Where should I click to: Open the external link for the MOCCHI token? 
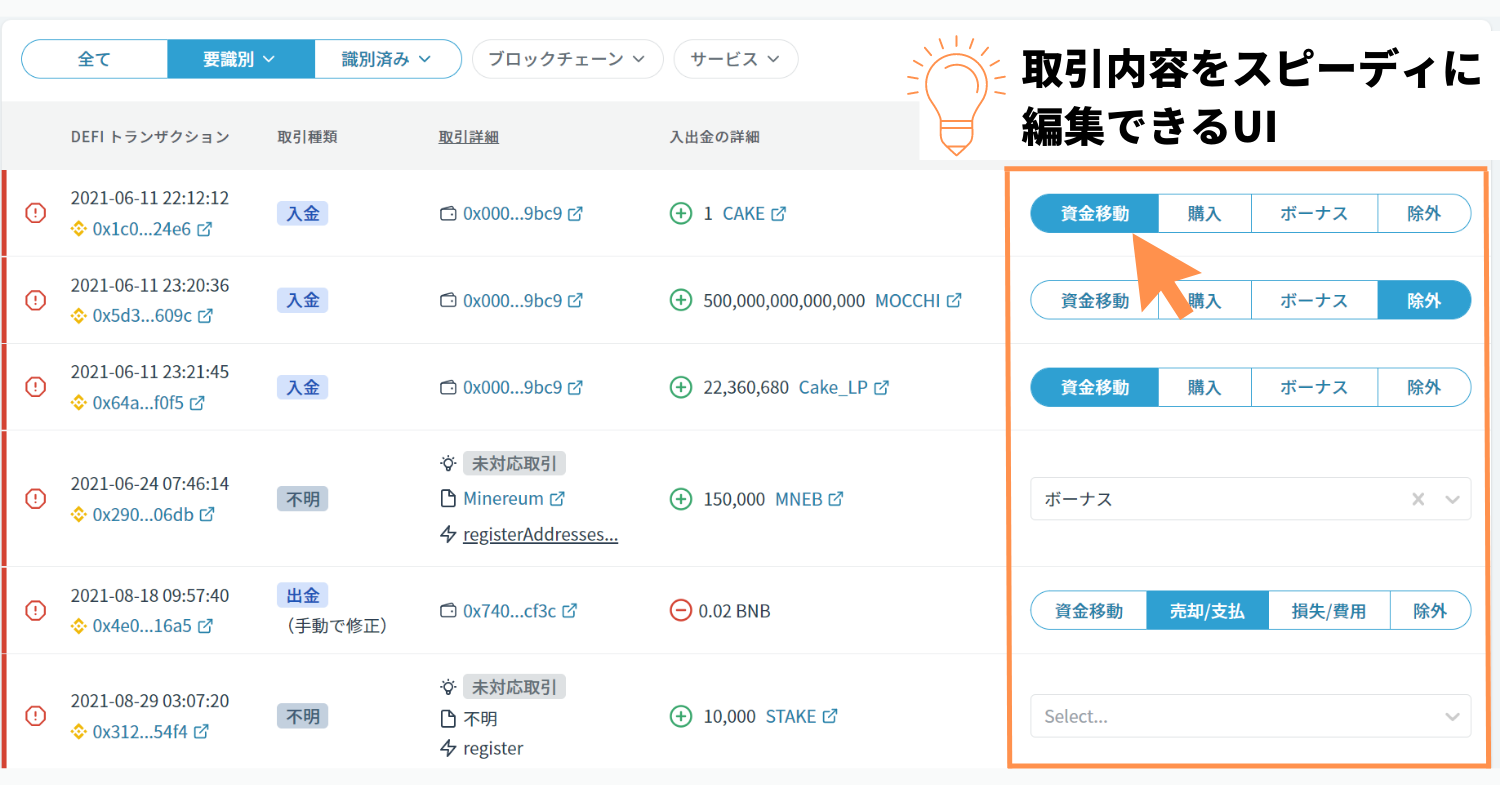[x=951, y=299]
